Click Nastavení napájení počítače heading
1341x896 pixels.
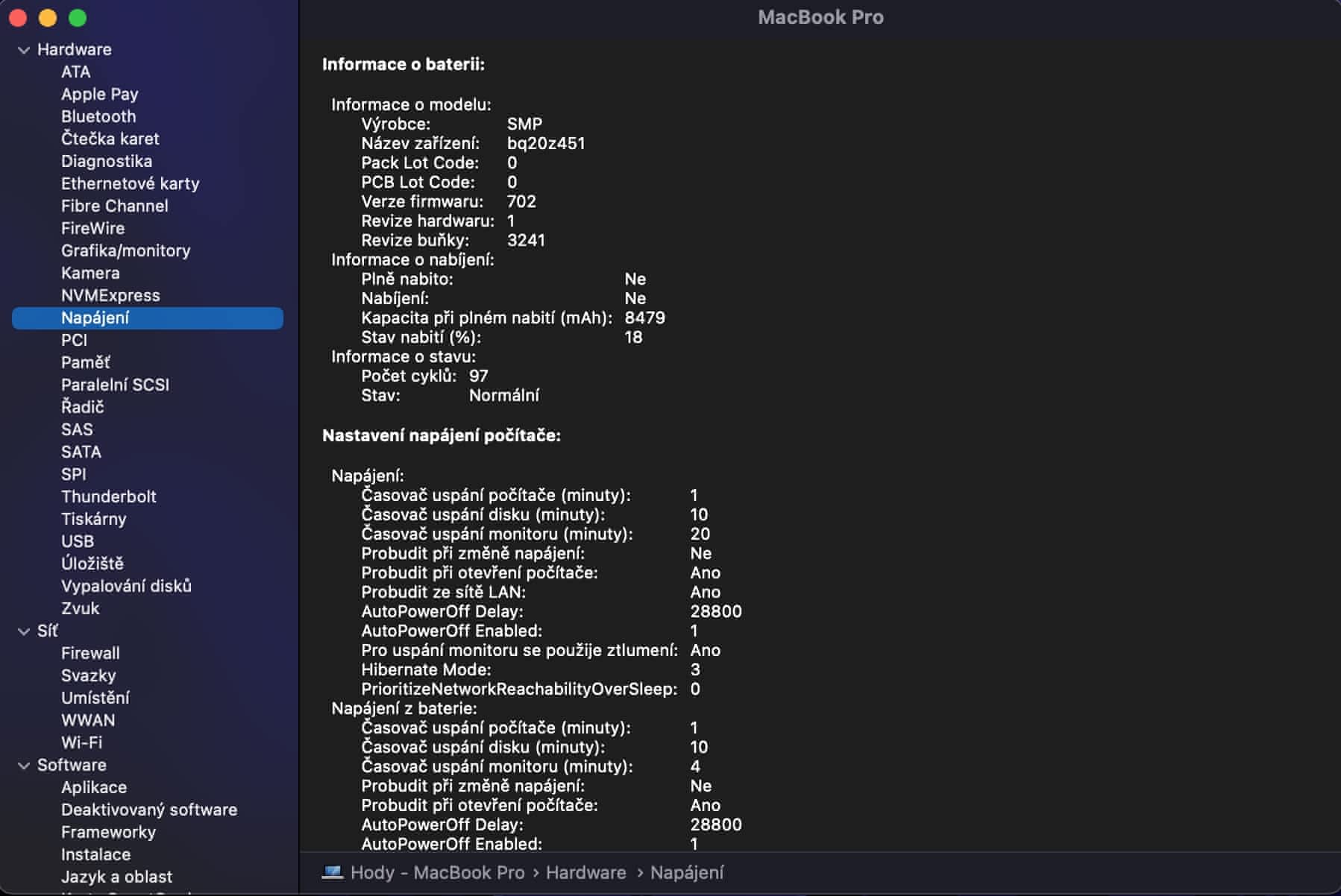click(x=442, y=435)
